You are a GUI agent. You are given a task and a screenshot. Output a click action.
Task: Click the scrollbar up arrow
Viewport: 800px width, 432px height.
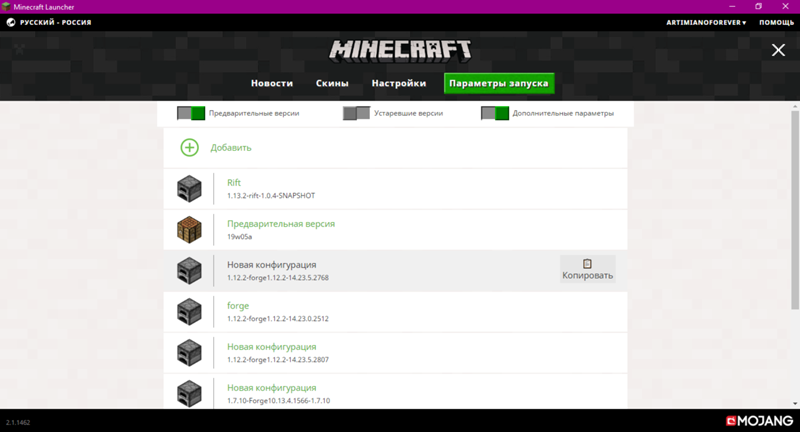[x=795, y=106]
